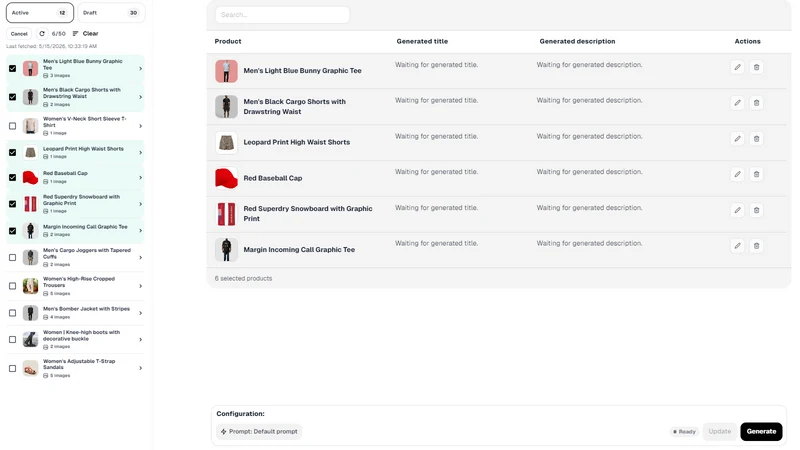Check Men's Bomber Jacket with Stripes

12,313
